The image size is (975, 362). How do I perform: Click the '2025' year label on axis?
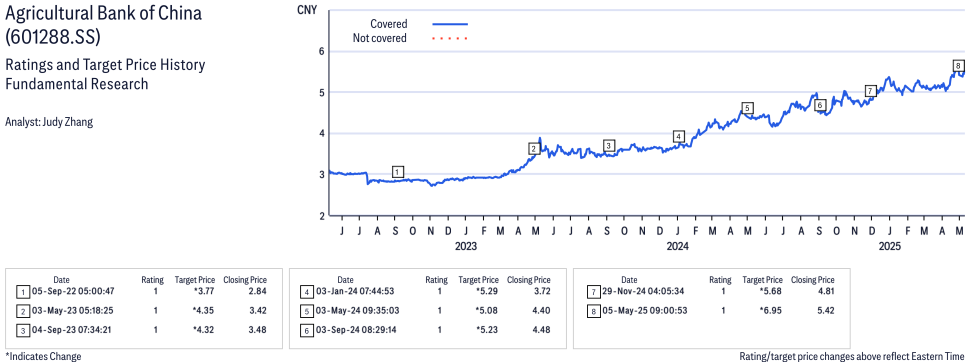tap(890, 246)
